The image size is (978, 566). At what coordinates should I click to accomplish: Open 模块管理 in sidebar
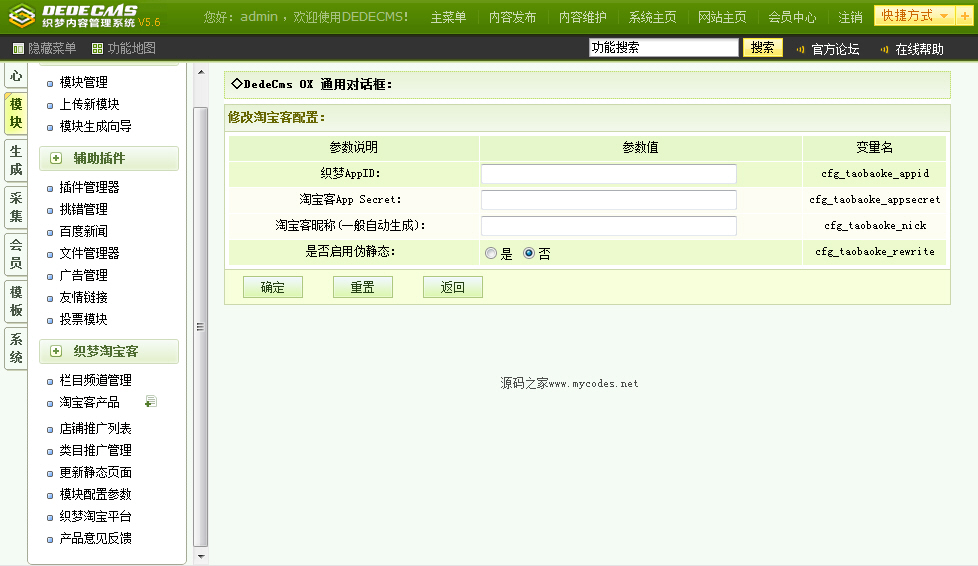(84, 82)
